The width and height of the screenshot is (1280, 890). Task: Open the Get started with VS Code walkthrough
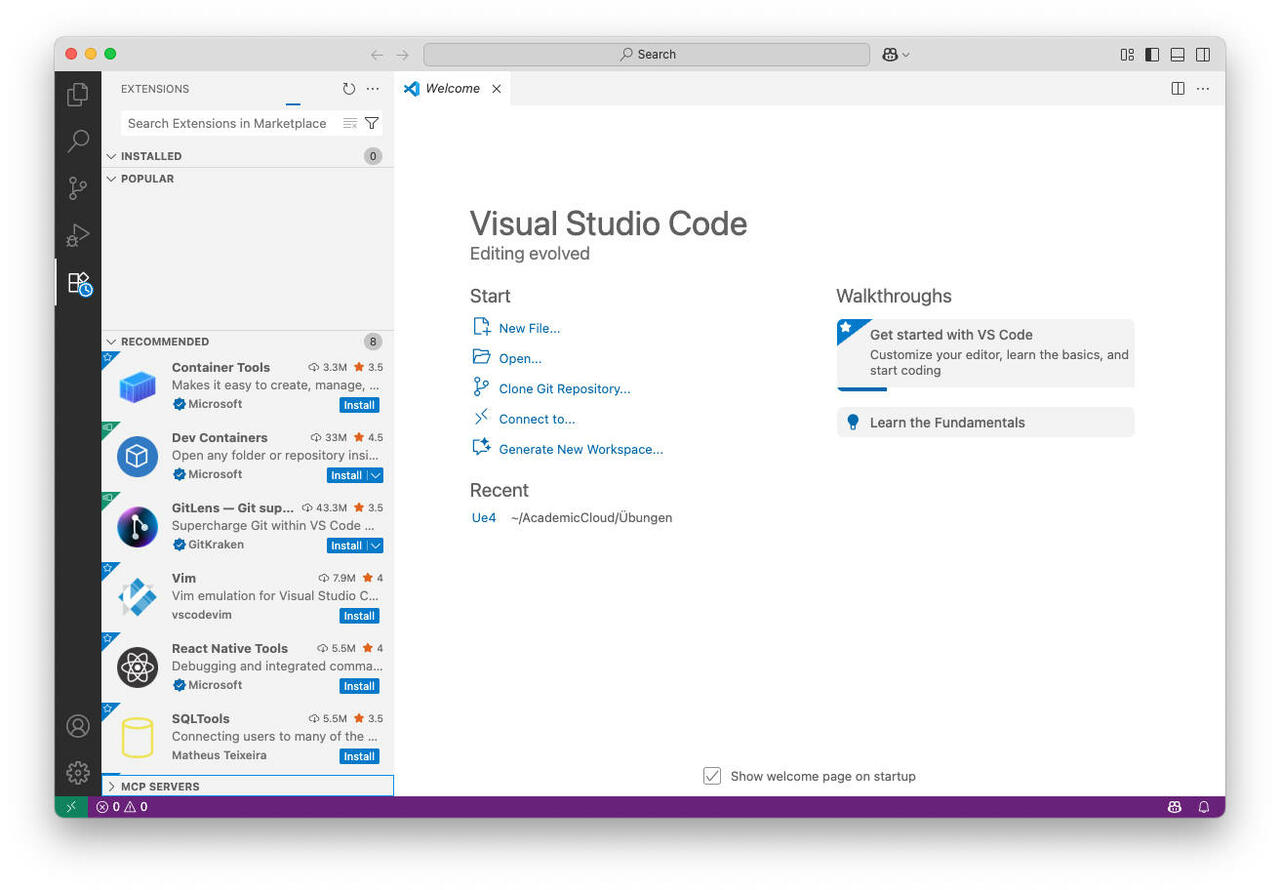click(x=985, y=352)
